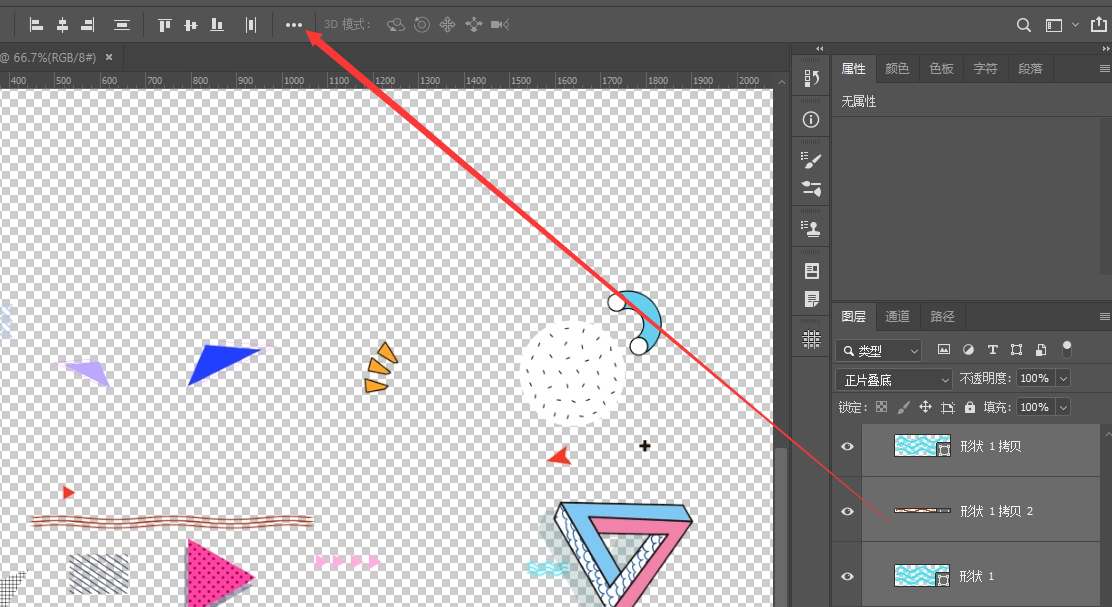Align vertical centers of layers

191,25
